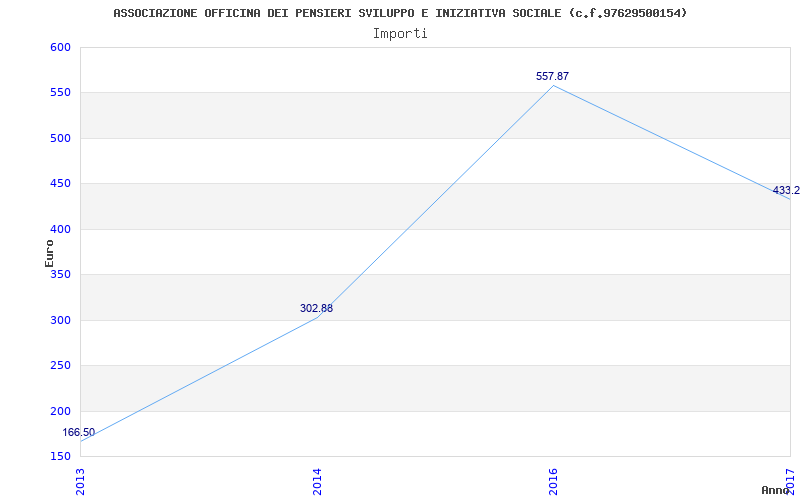Click the 500 y-axis tick label
Viewport: 800px width, 500px height.
tap(60, 138)
